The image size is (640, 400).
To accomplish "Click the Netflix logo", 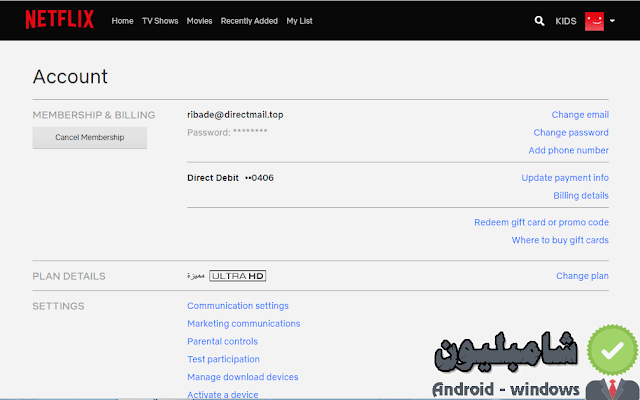I will pos(60,20).
